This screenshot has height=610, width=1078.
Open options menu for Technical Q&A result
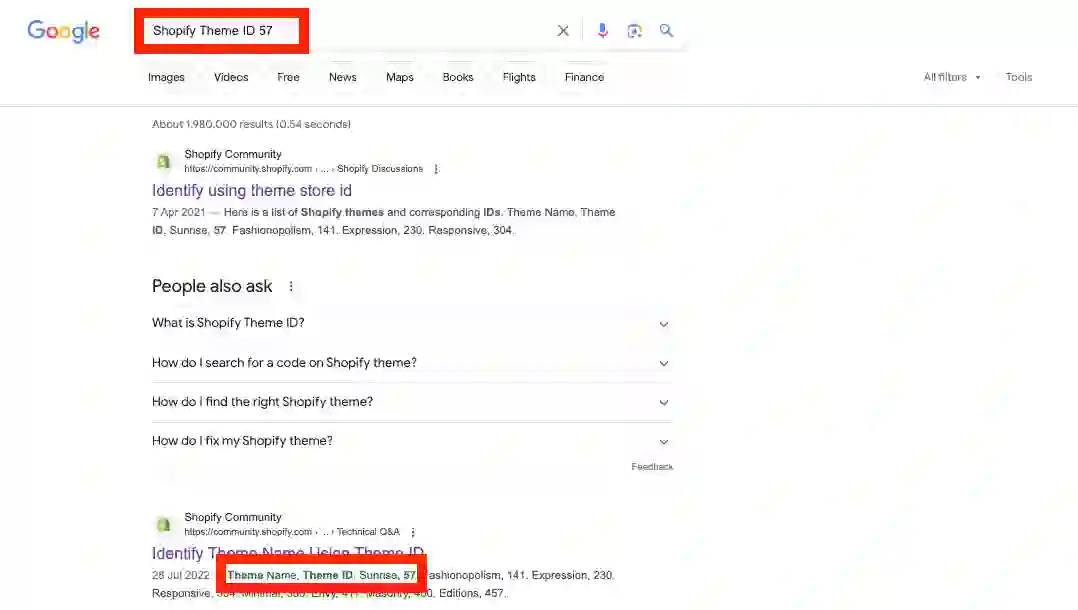tap(412, 532)
